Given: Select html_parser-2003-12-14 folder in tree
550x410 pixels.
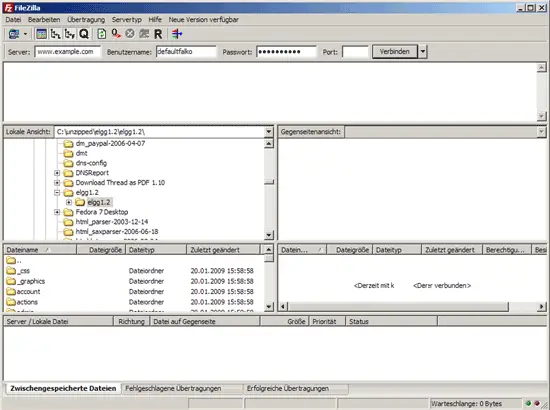Looking at the screenshot, I should tap(112, 222).
